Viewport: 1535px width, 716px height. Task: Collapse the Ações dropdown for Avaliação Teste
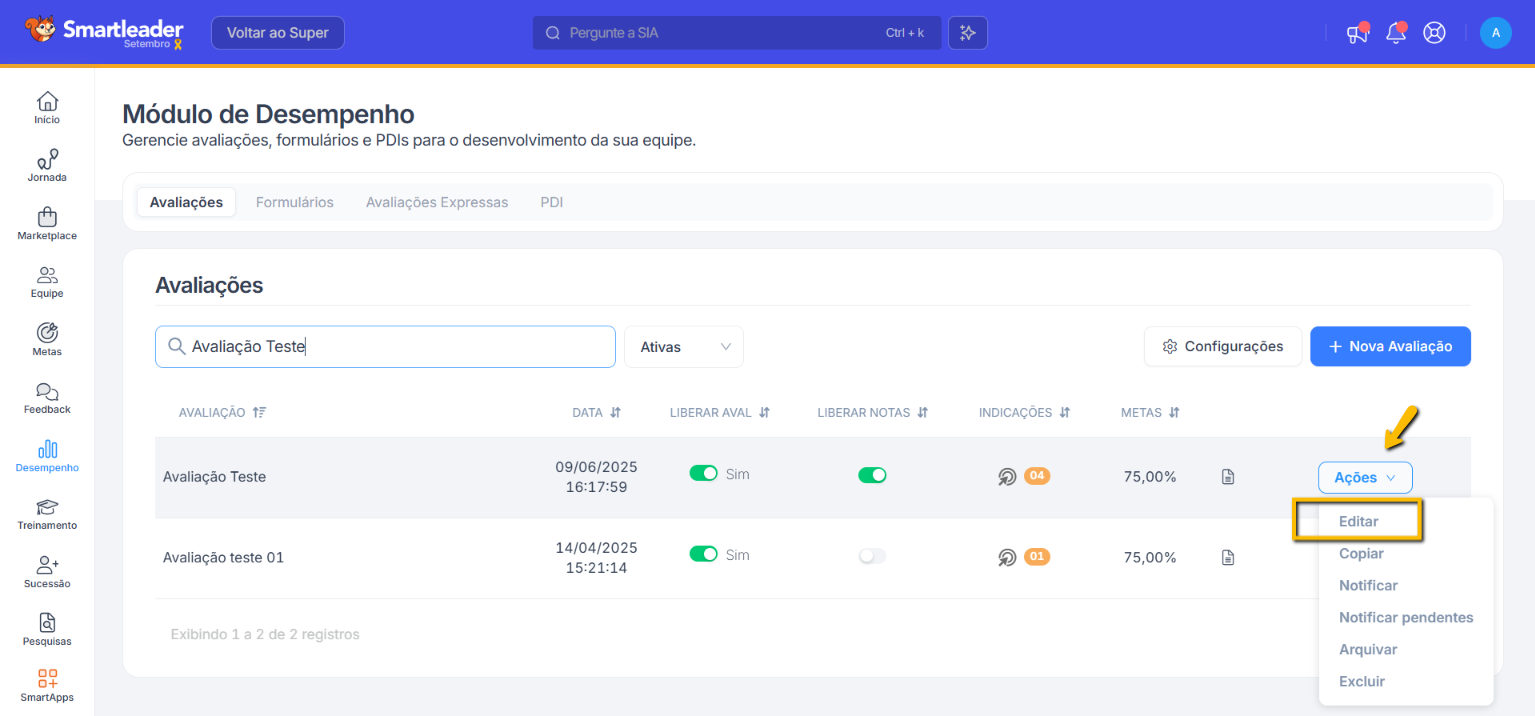(1365, 478)
